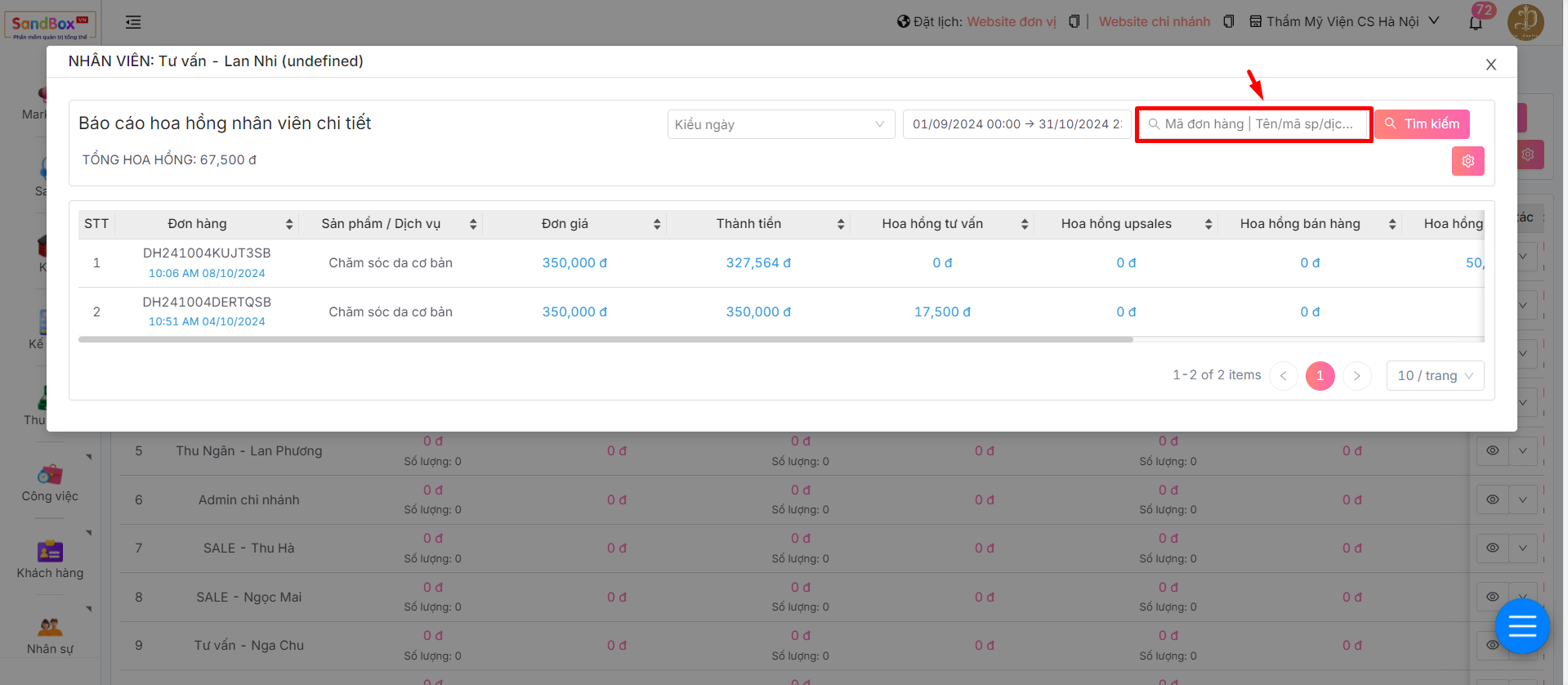Viewport: 1568px width, 685px height.
Task: Open the notification bell
Action: [x=1476, y=23]
